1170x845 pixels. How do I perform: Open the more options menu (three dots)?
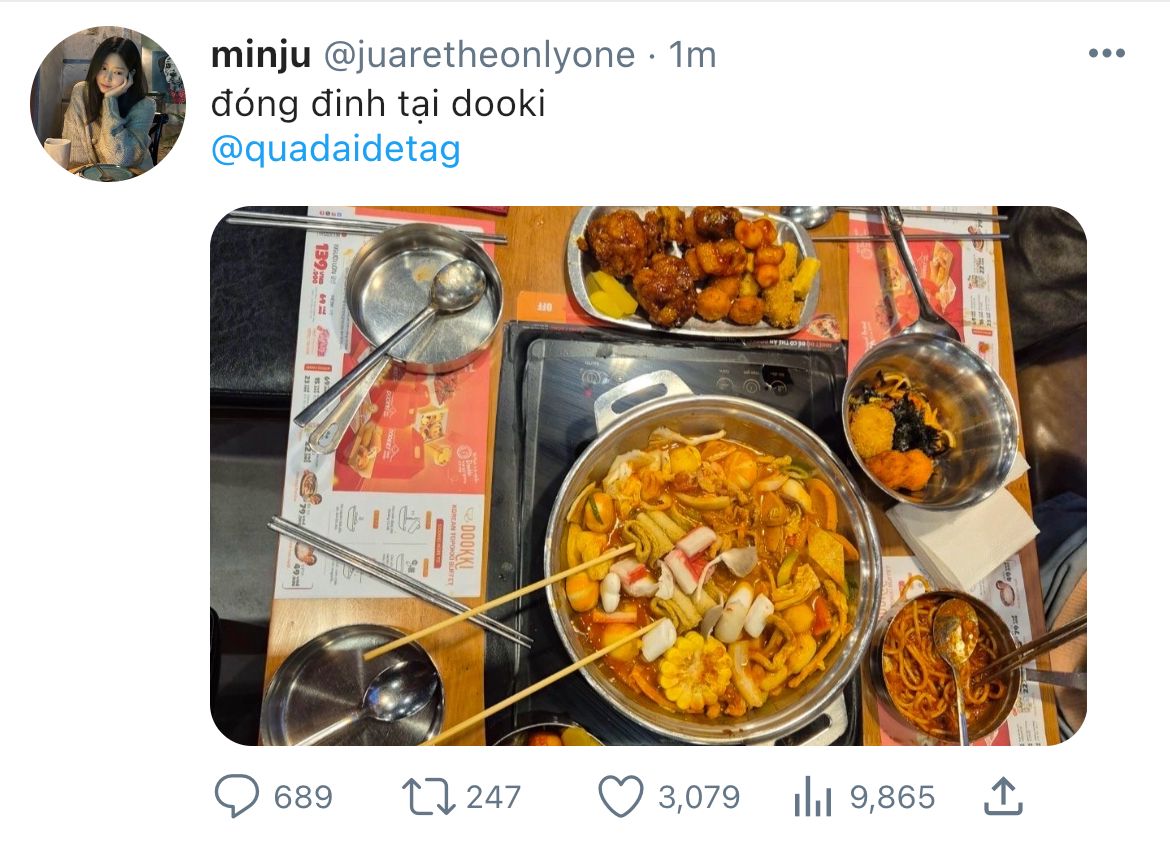click(x=1106, y=54)
